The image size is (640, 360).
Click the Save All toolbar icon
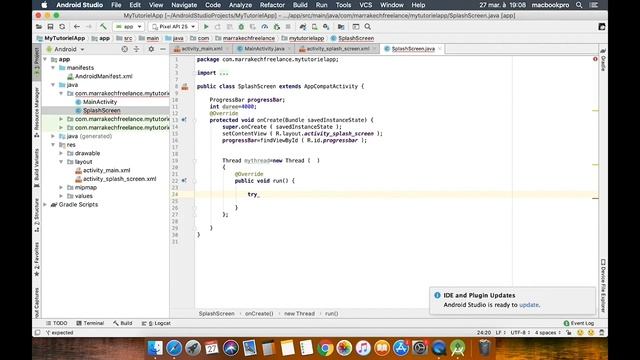[50, 27]
